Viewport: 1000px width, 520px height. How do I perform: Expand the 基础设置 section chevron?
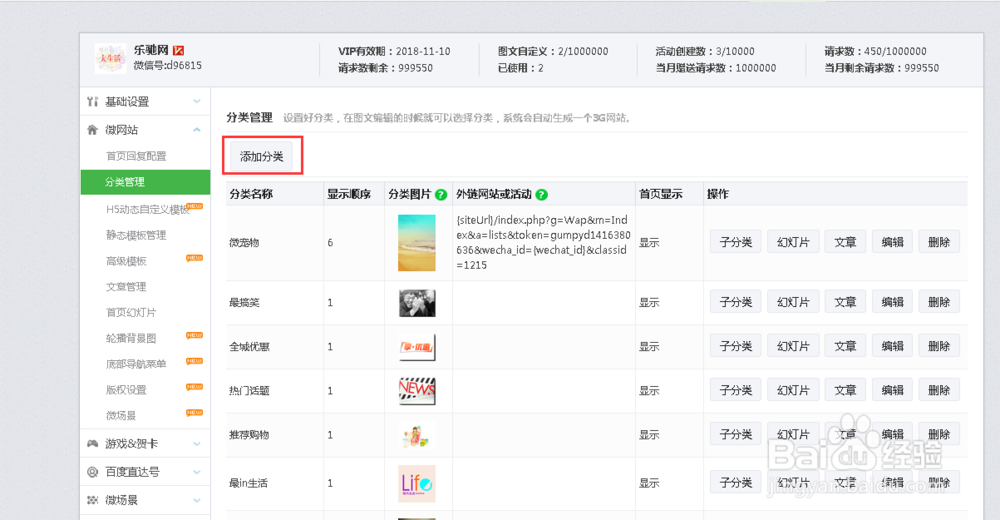pyautogui.click(x=197, y=102)
